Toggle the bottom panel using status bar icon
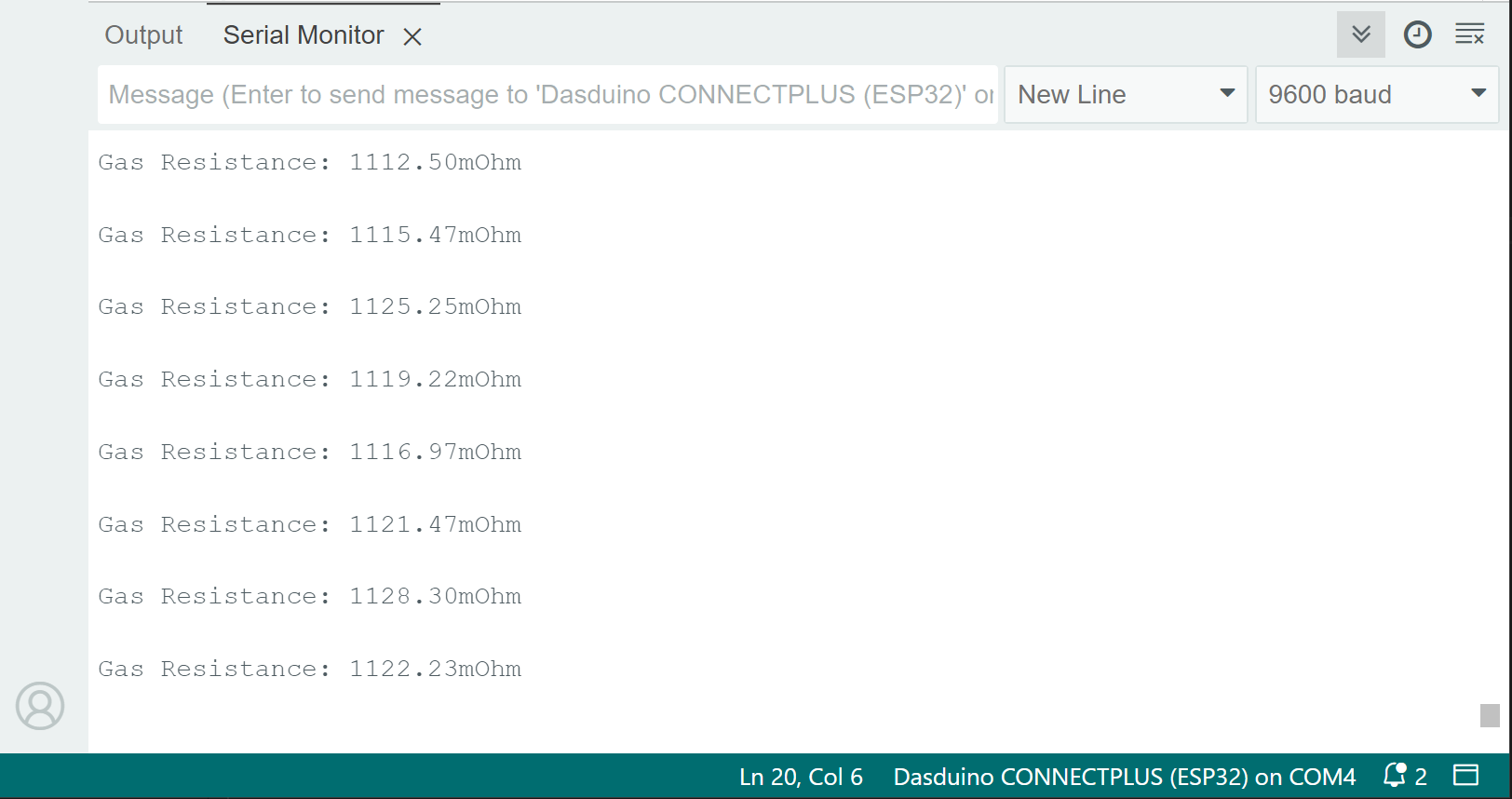1512x799 pixels. click(1466, 776)
